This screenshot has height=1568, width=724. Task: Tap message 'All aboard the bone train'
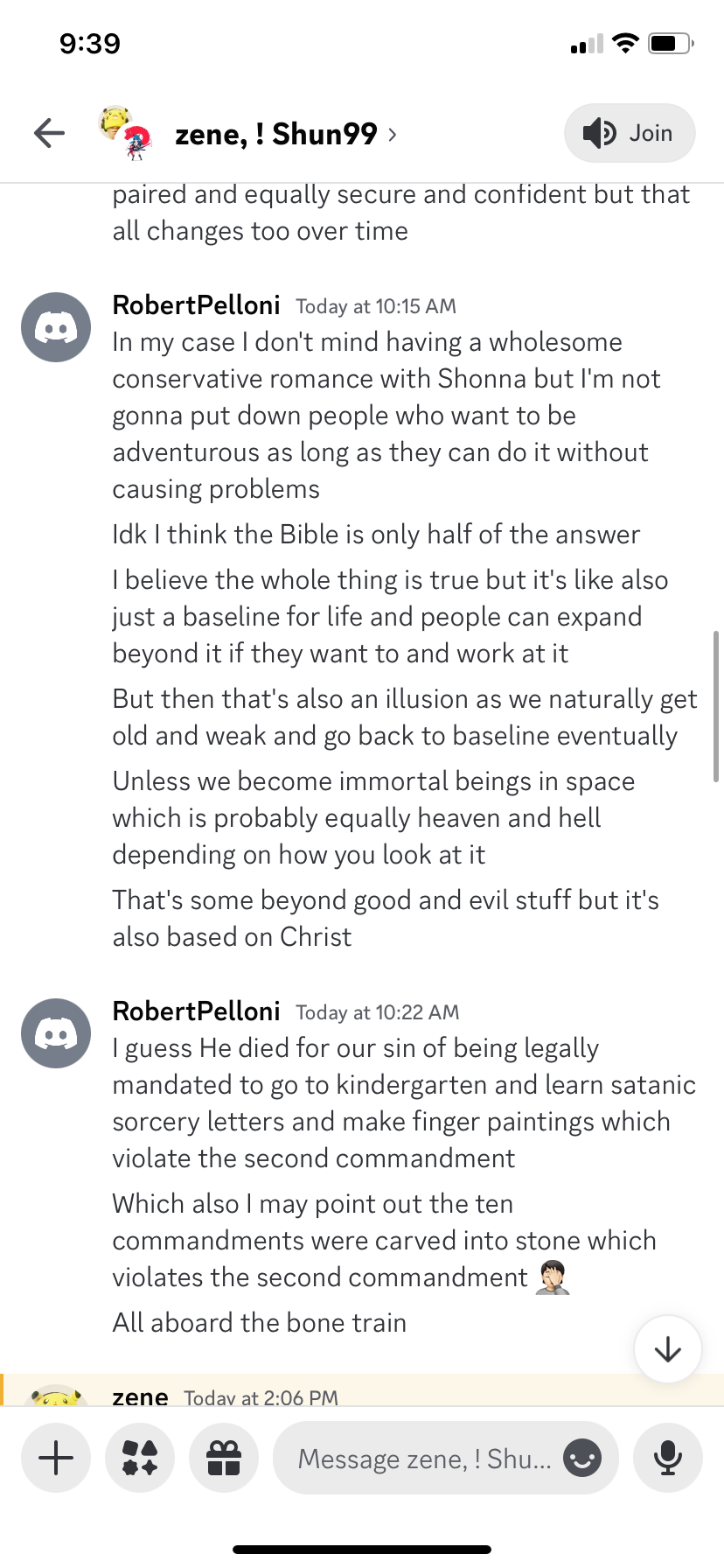(259, 1322)
